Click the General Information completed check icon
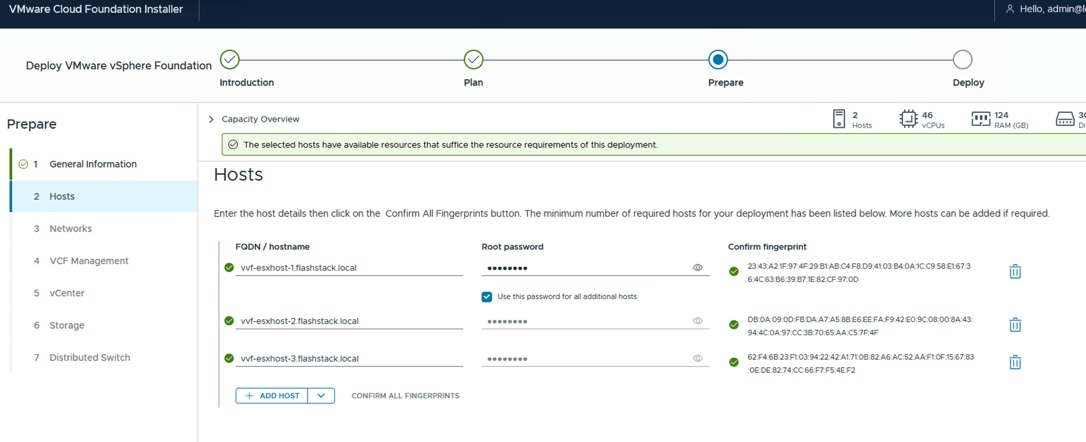The width and height of the screenshot is (1086, 442). [x=23, y=164]
